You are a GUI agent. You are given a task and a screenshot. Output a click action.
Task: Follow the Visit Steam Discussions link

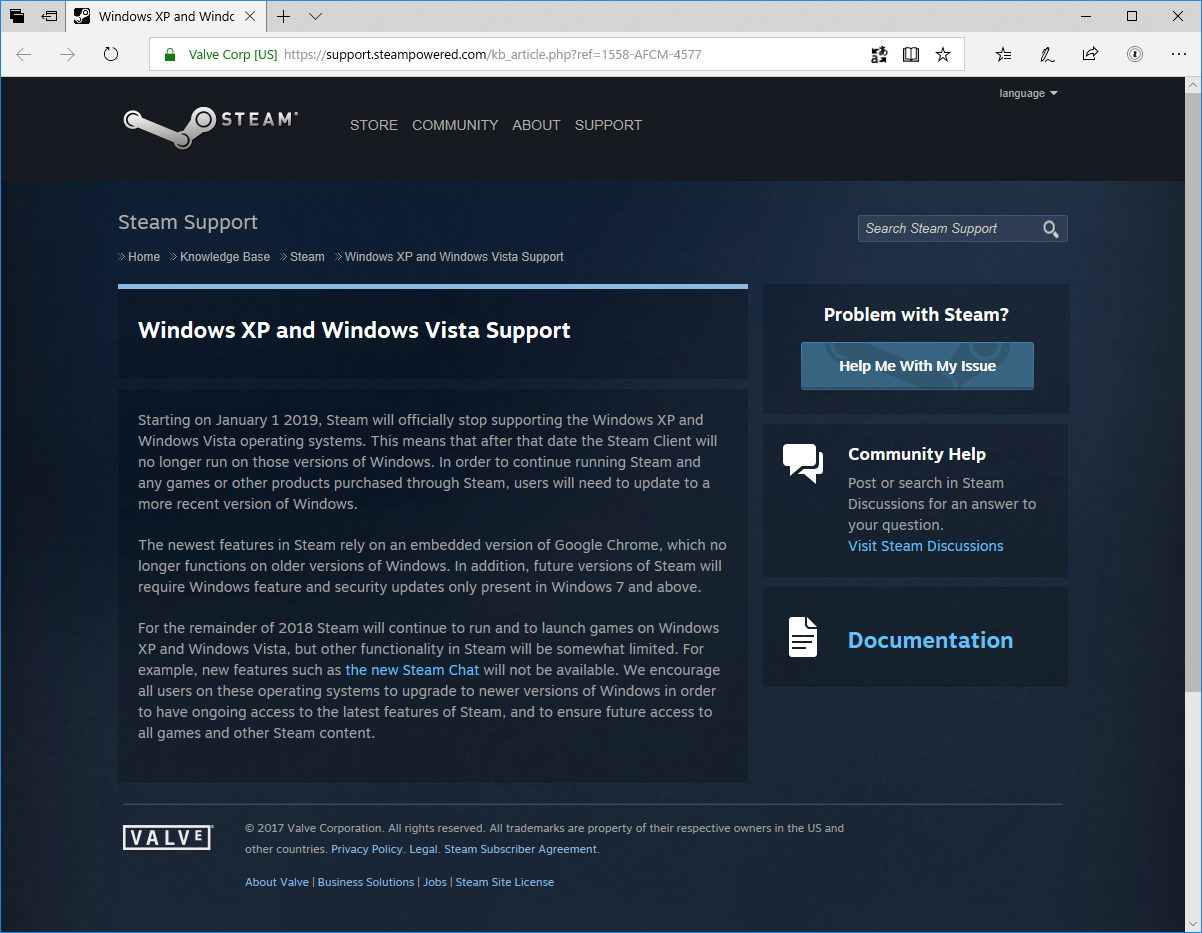pos(924,546)
